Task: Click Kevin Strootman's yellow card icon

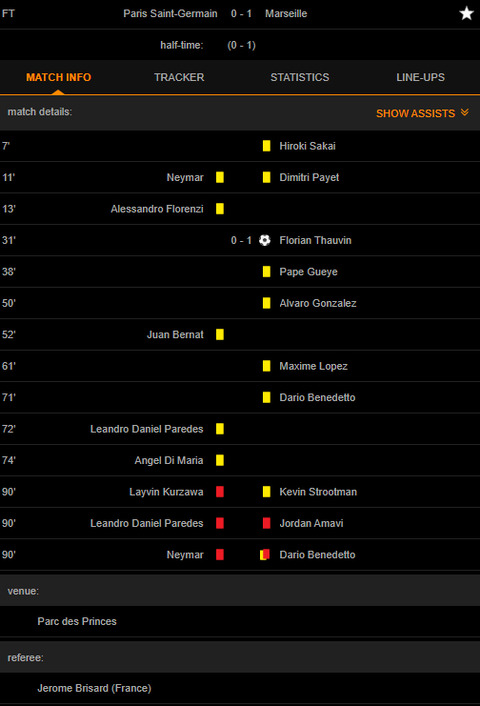Action: point(267,492)
